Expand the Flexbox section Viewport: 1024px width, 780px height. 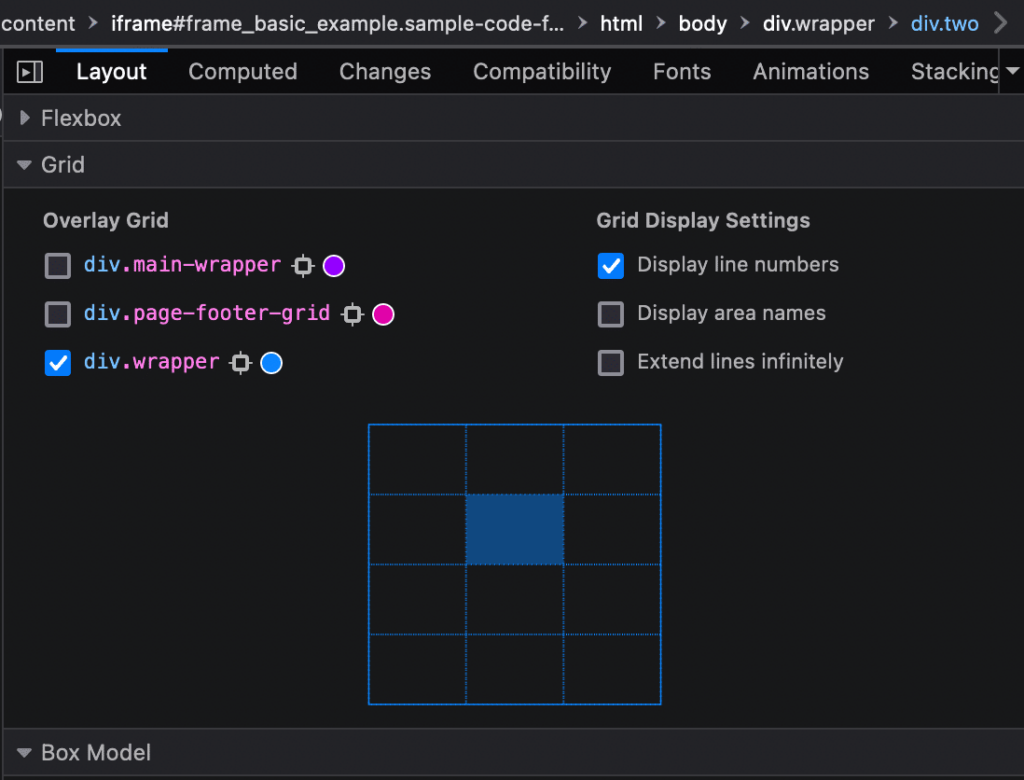tap(24, 118)
